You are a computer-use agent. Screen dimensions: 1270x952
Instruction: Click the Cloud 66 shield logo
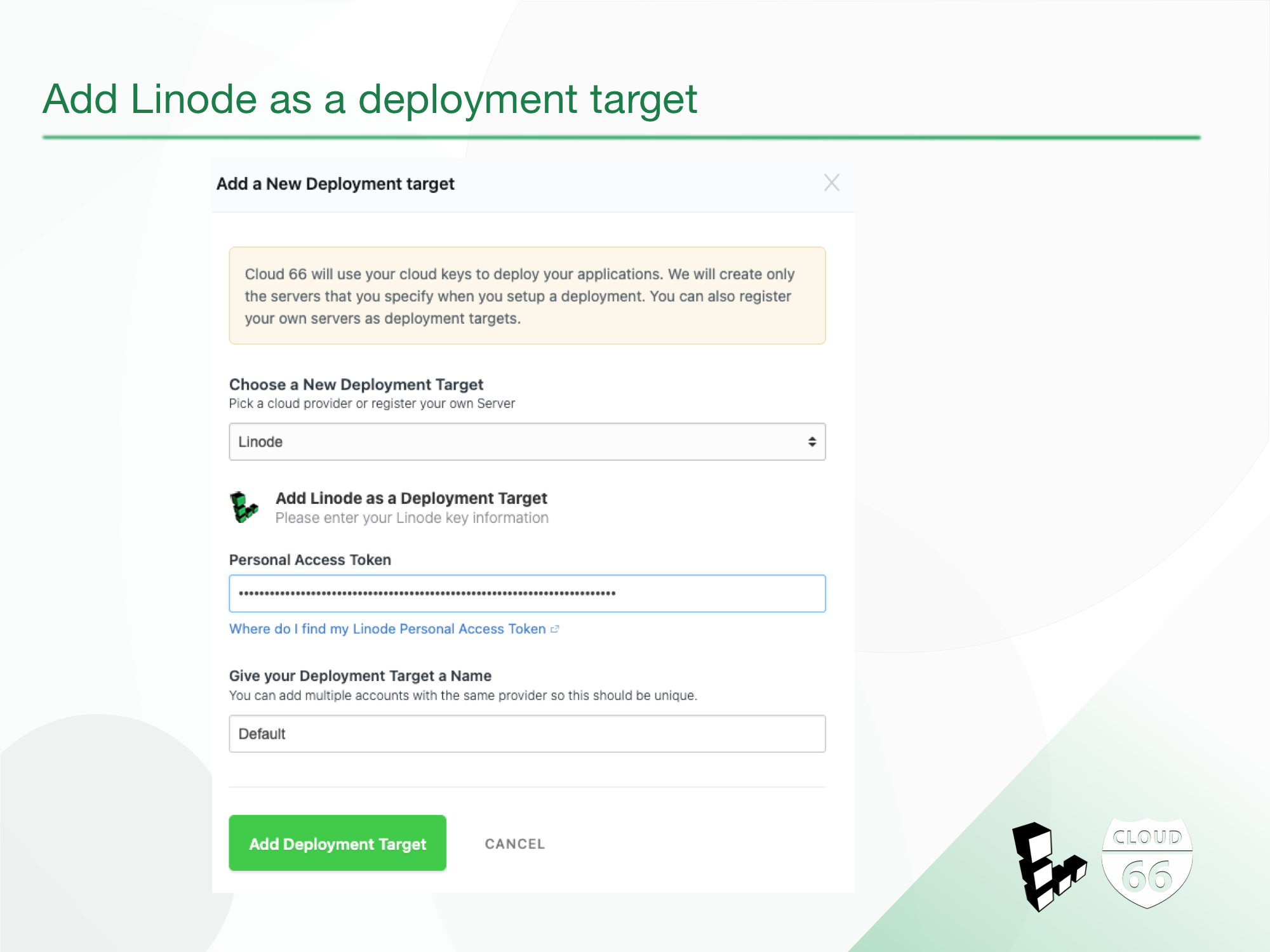pos(1147,863)
